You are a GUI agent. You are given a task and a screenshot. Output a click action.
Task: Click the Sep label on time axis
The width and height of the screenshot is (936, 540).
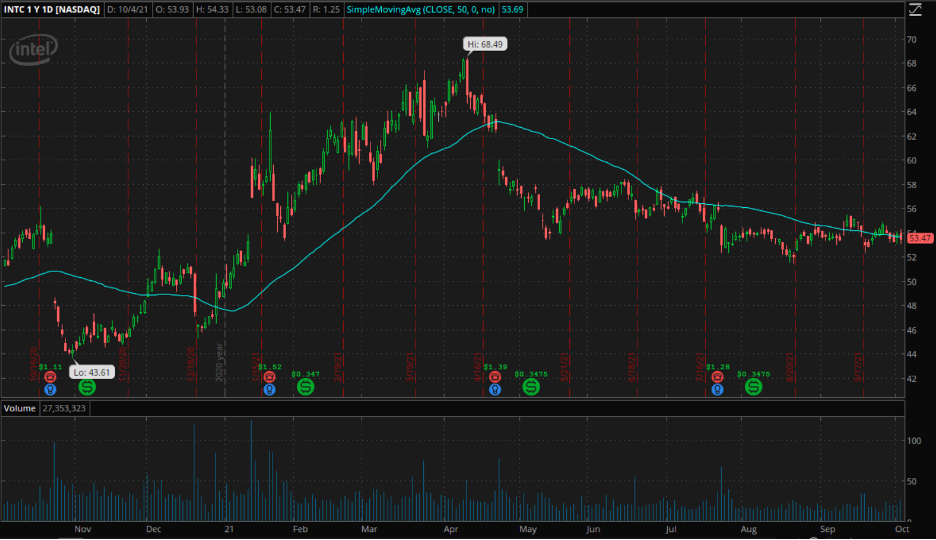(x=827, y=529)
